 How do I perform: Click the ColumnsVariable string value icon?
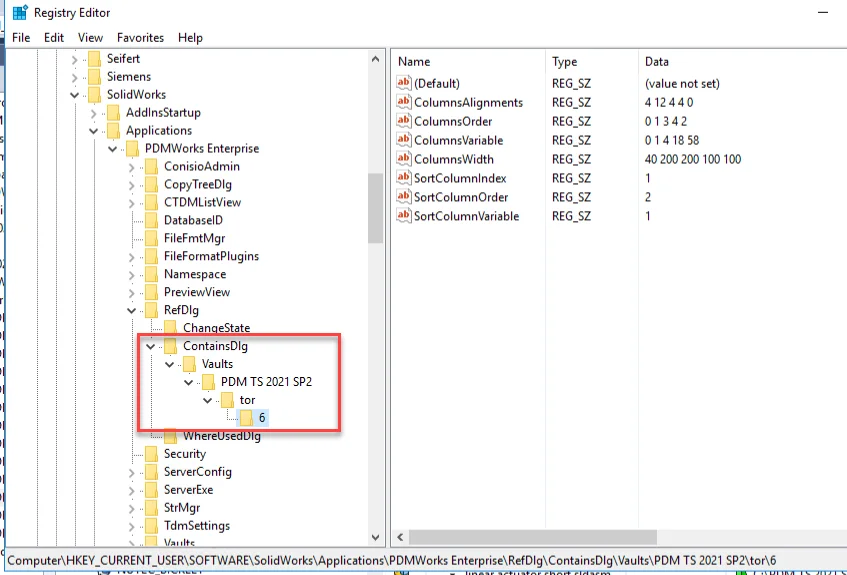(x=404, y=139)
